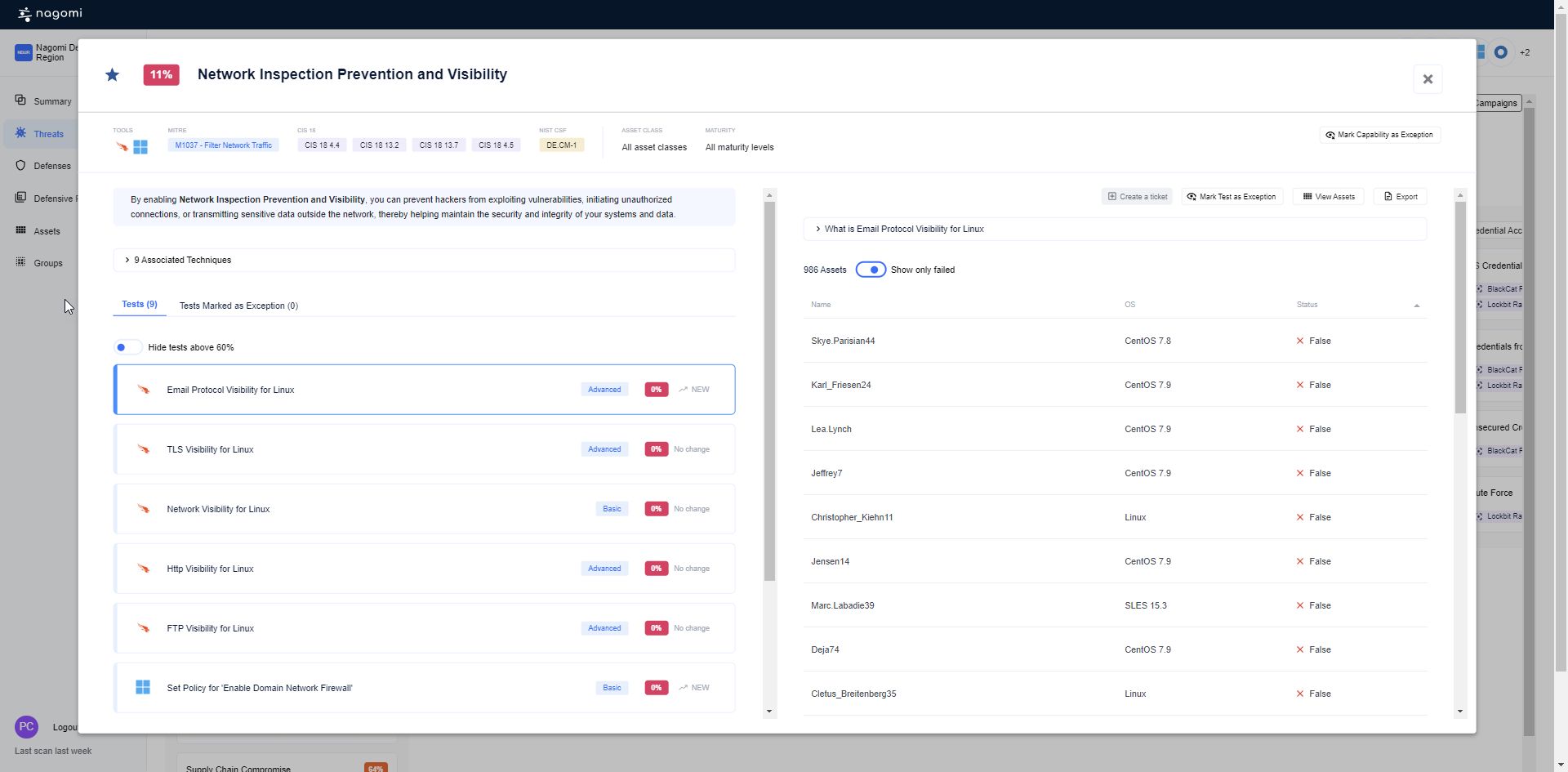1568x772 pixels.
Task: Click the asset name Karl_Friesen24
Action: [x=840, y=386]
